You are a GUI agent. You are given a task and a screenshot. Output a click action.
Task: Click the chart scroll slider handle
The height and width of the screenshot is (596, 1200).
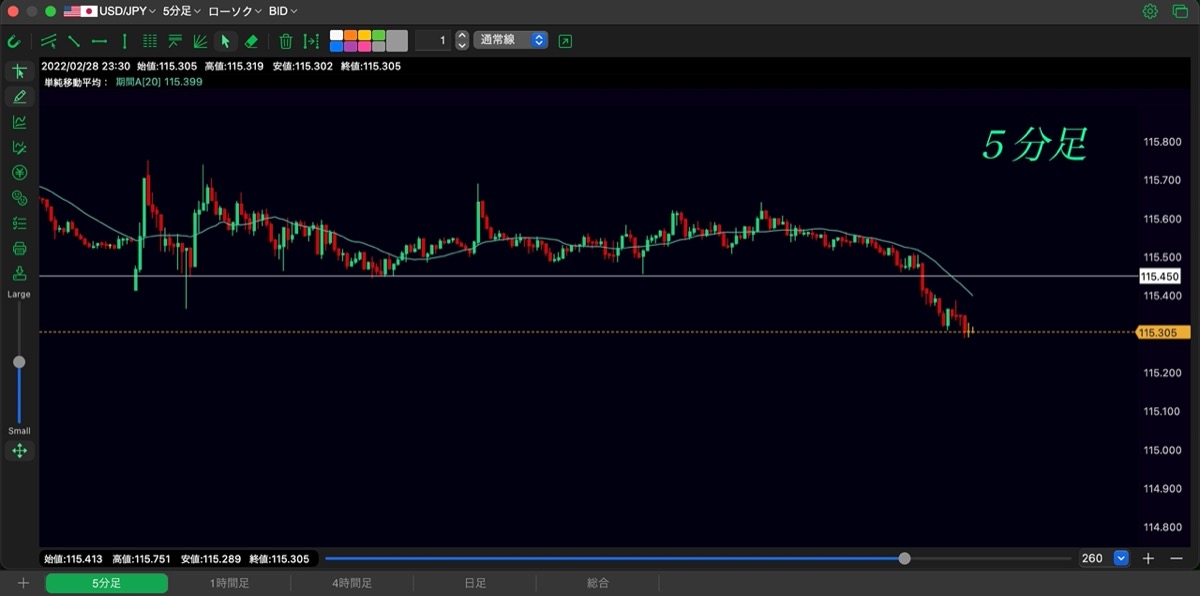pos(905,558)
